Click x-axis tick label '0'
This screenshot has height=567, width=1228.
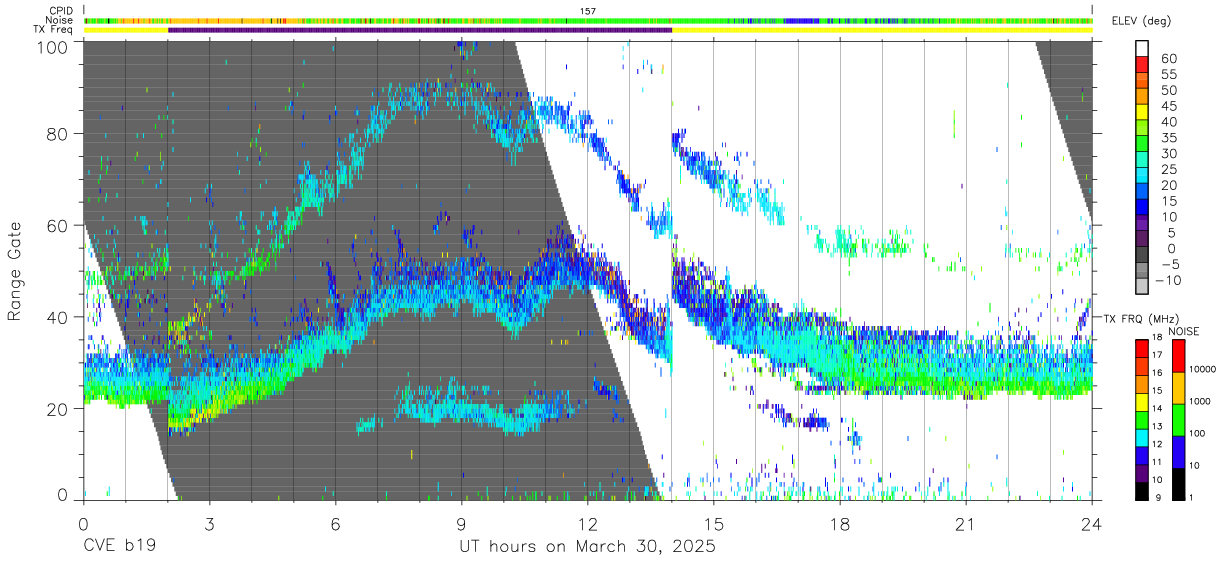83,524
